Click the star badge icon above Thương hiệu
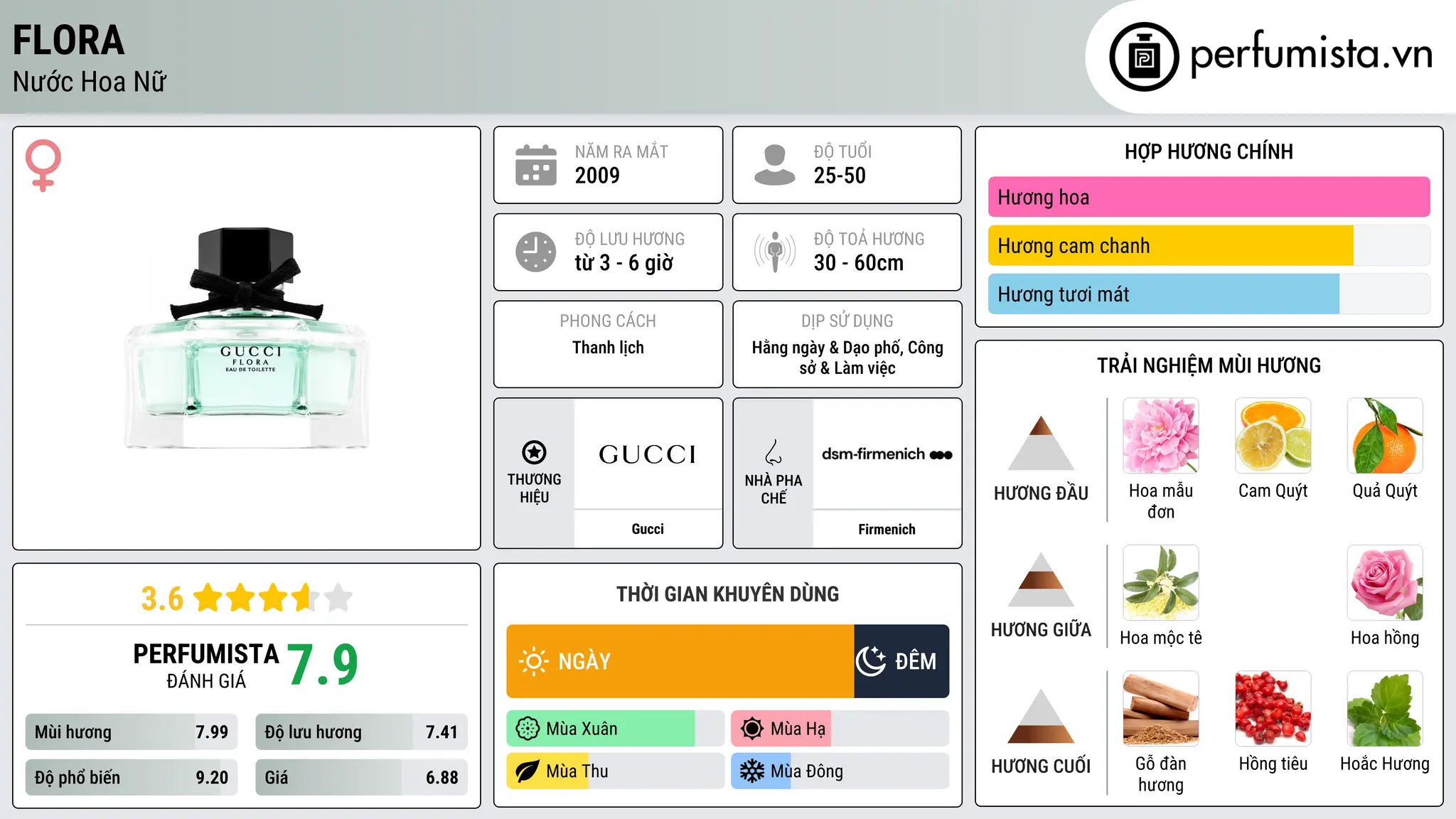The height and width of the screenshot is (819, 1456). 534,452
